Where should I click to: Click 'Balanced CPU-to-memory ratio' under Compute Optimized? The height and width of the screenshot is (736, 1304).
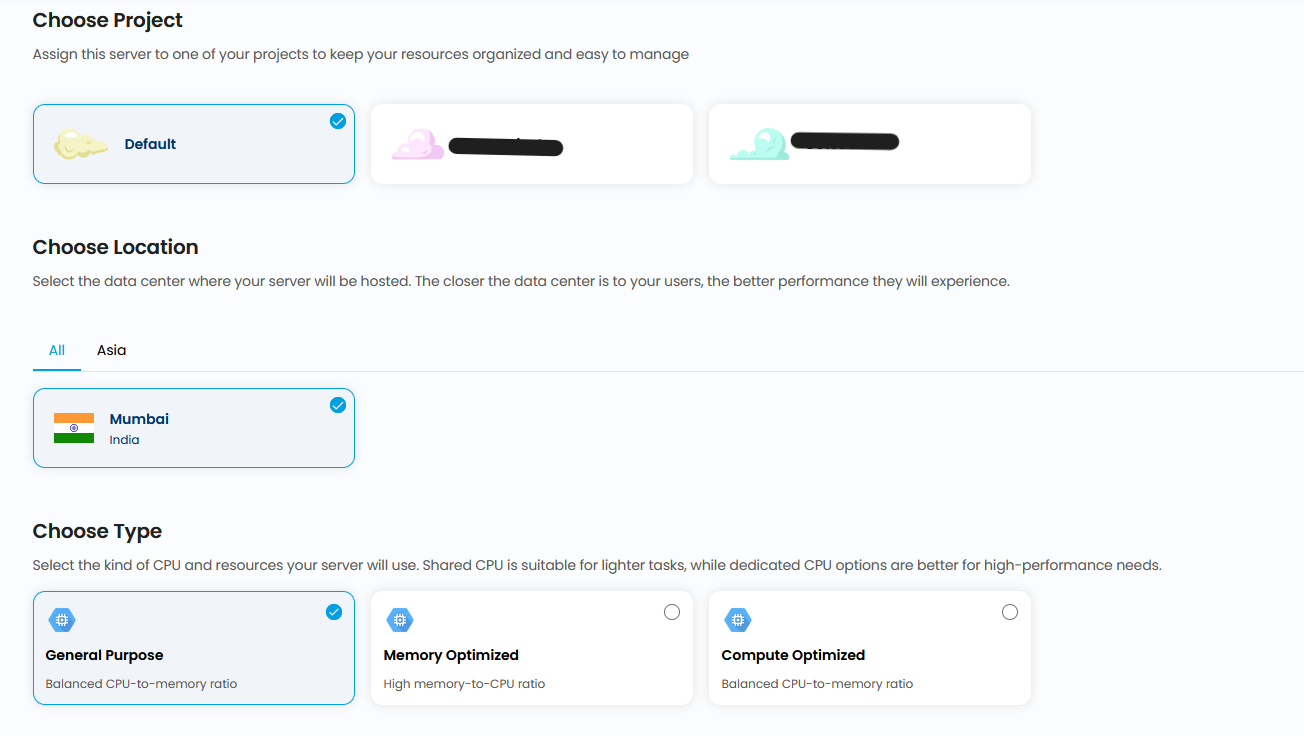(817, 684)
